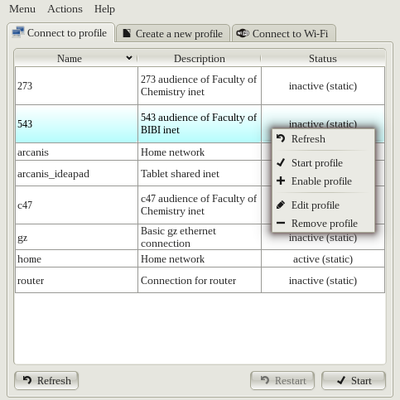Open the Help menu
The image size is (400, 400).
(104, 9)
